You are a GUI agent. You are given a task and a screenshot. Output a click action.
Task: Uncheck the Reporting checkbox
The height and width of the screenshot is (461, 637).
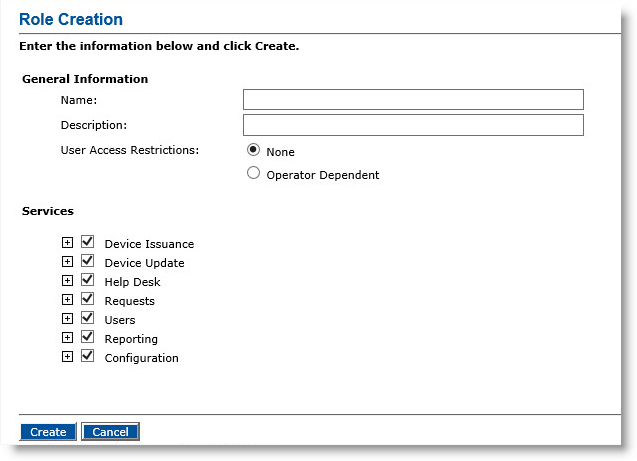(x=87, y=336)
